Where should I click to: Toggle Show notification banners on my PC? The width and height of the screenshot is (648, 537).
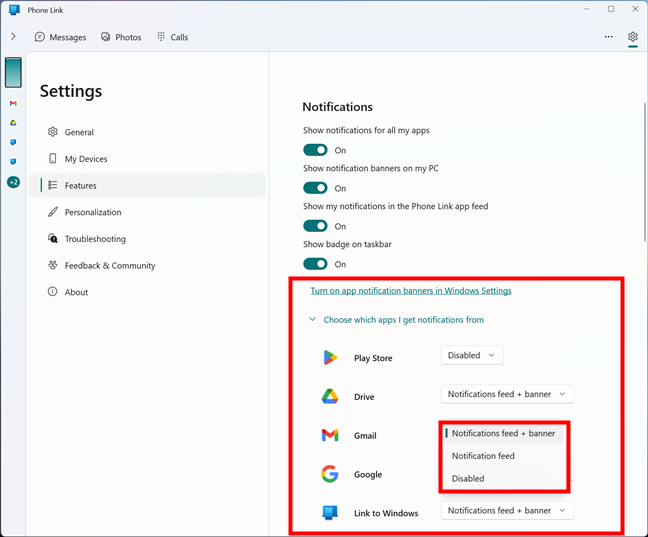pos(315,188)
